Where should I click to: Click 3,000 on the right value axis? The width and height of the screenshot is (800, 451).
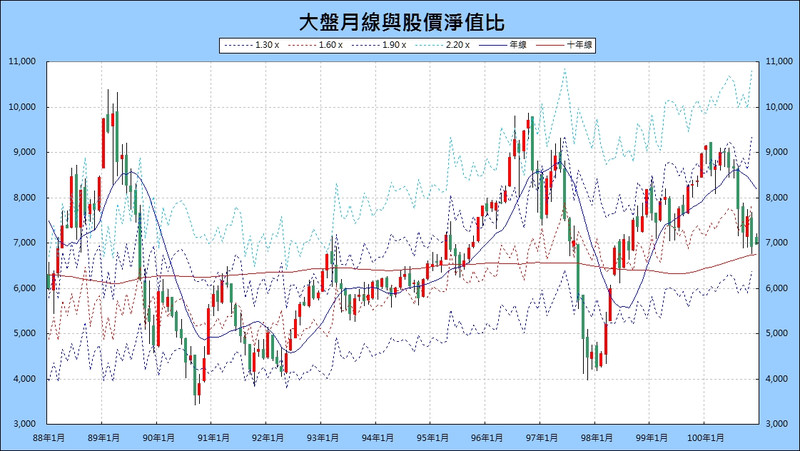pyautogui.click(x=778, y=423)
